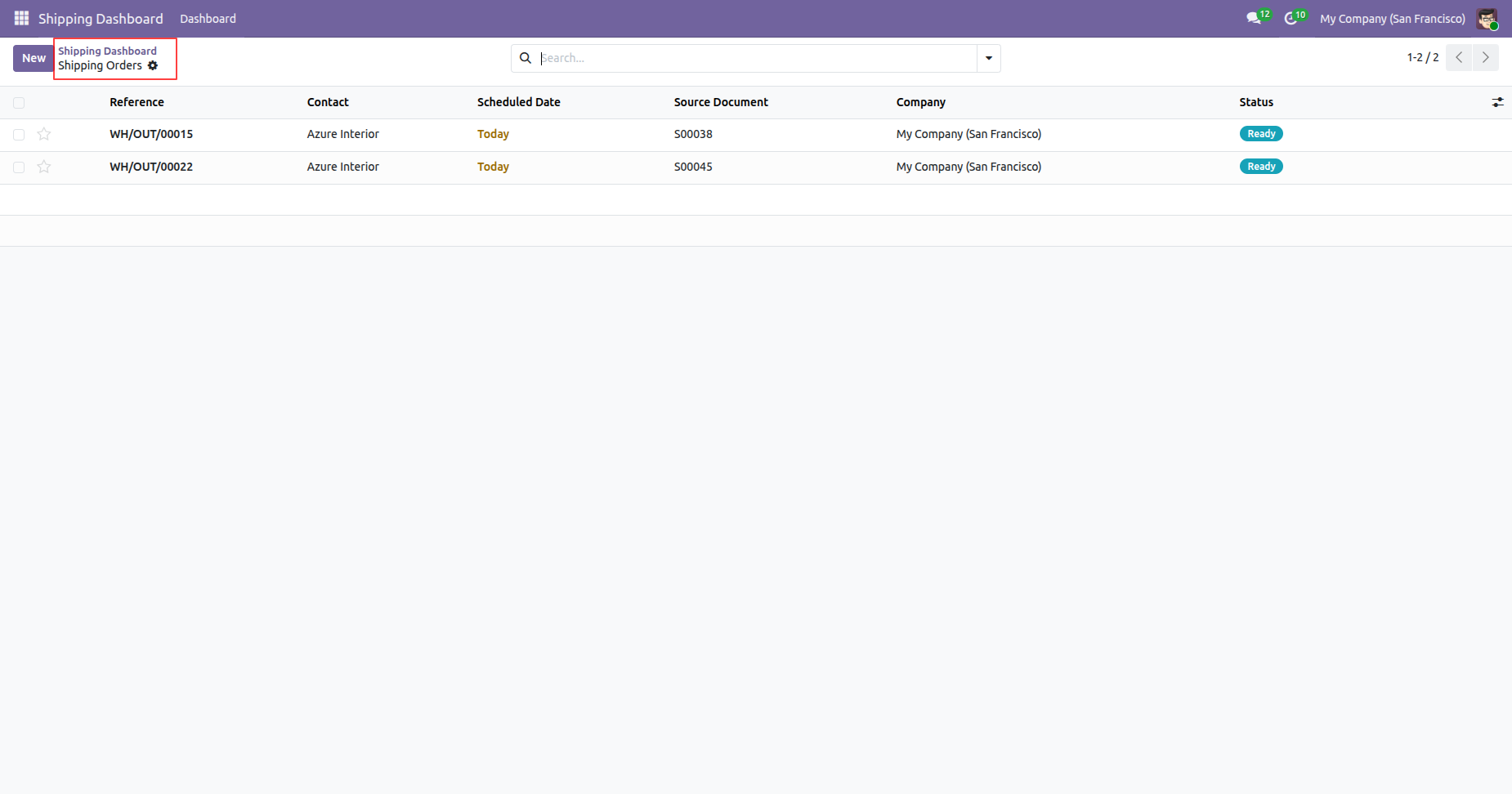This screenshot has height=794, width=1512.
Task: Check the box for WH/OUT/00022
Action: click(x=19, y=167)
